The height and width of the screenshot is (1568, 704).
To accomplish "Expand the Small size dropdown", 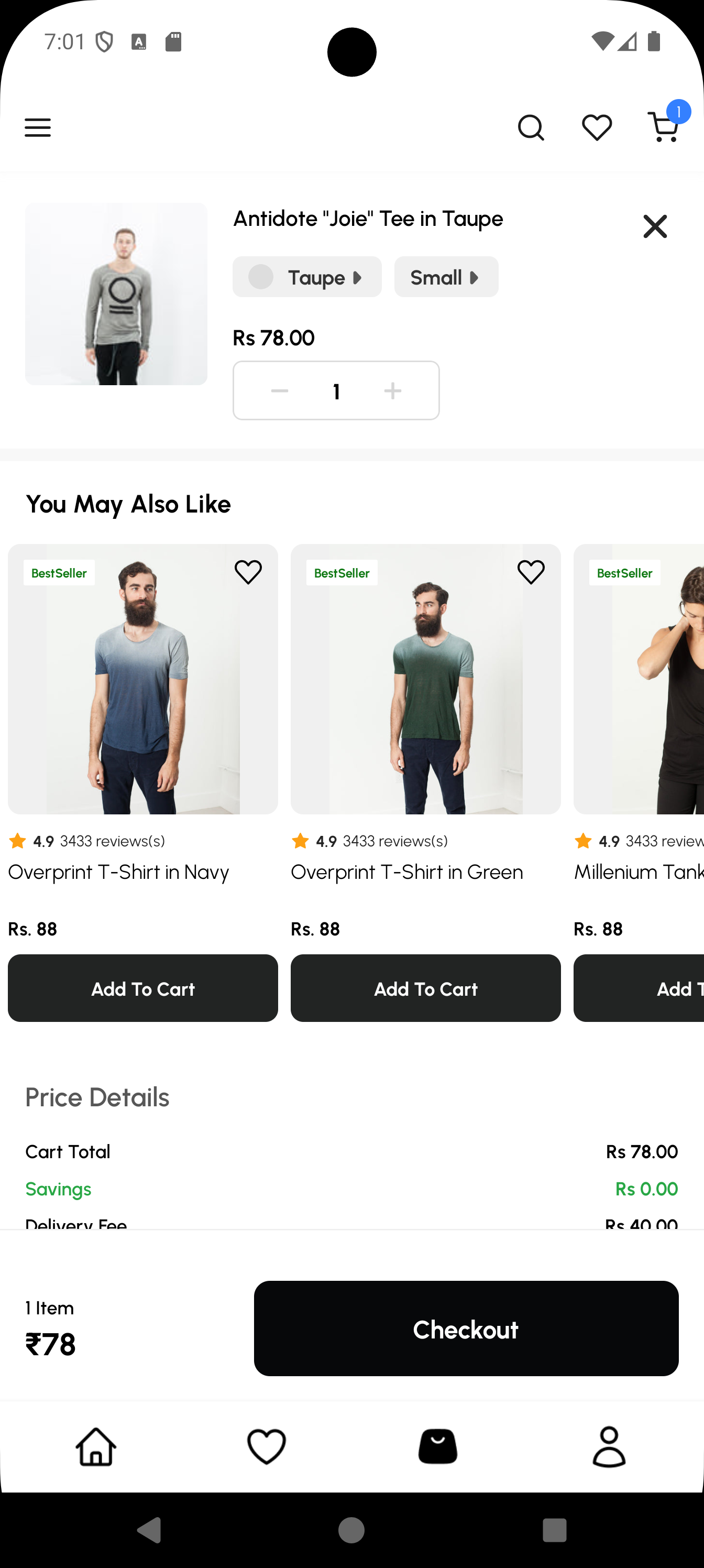I will pos(446,278).
